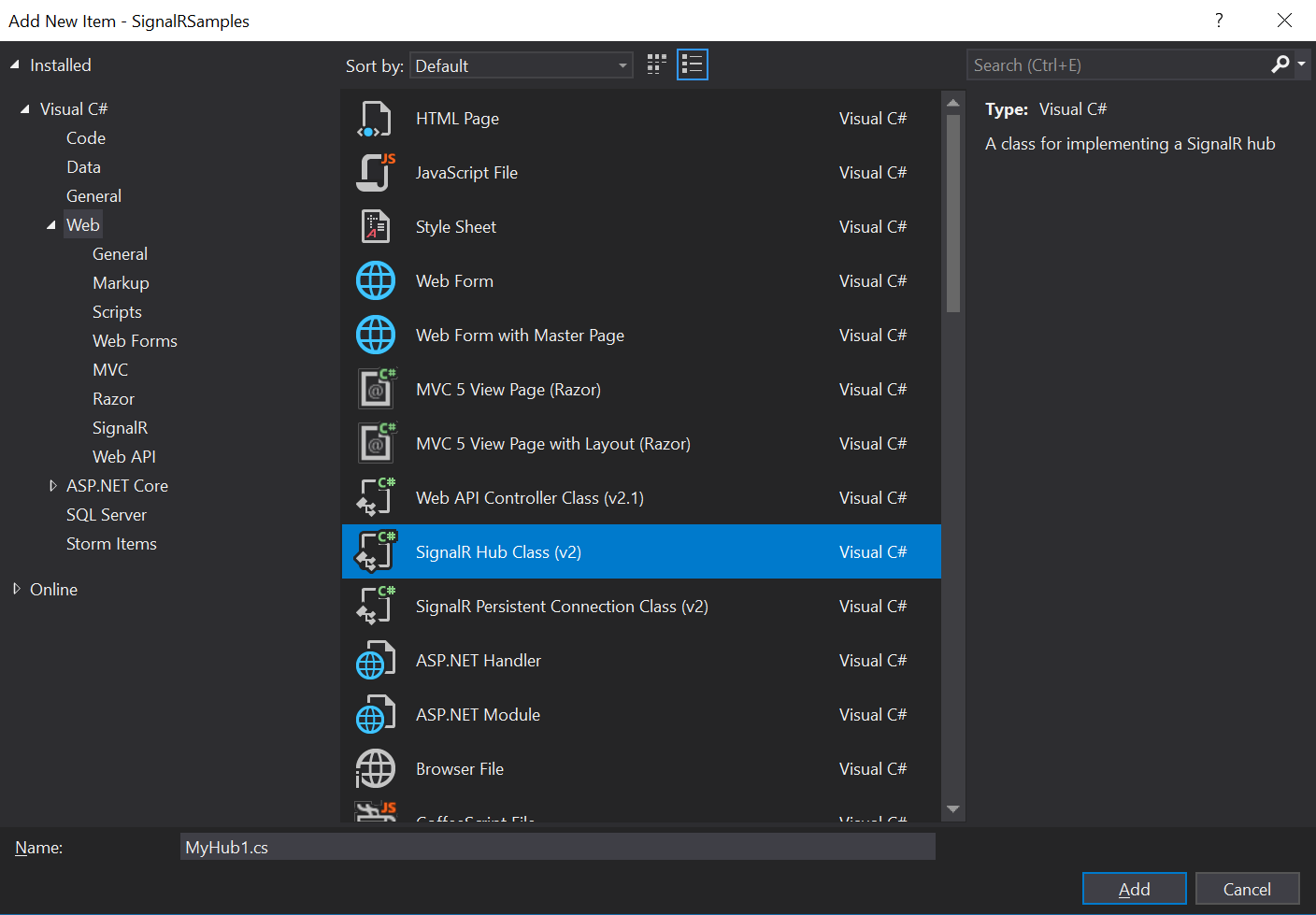Image resolution: width=1316 pixels, height=915 pixels.
Task: Toggle the list view layout
Action: (692, 64)
